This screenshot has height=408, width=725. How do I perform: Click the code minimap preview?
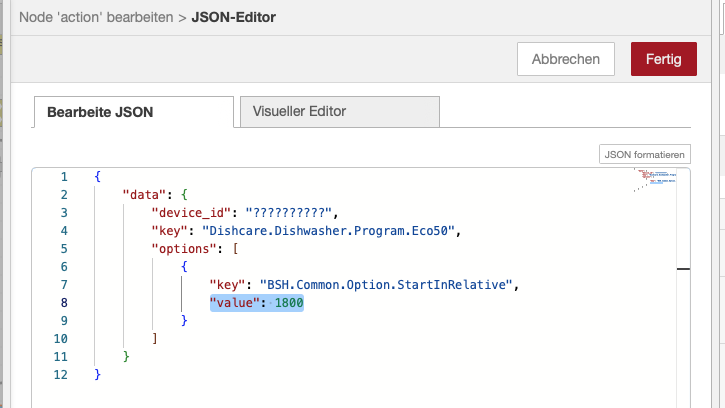coord(656,180)
